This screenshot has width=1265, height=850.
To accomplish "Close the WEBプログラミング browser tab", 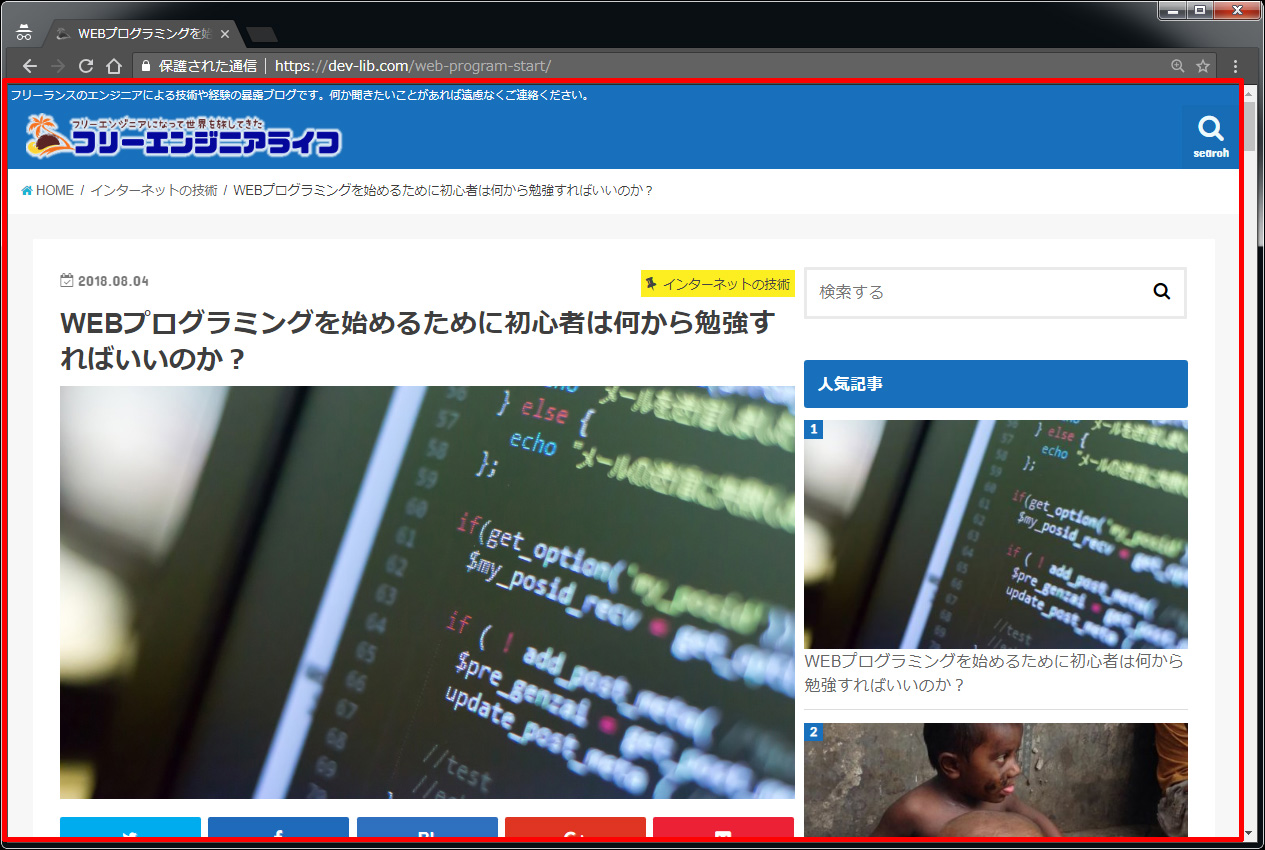I will tap(225, 34).
